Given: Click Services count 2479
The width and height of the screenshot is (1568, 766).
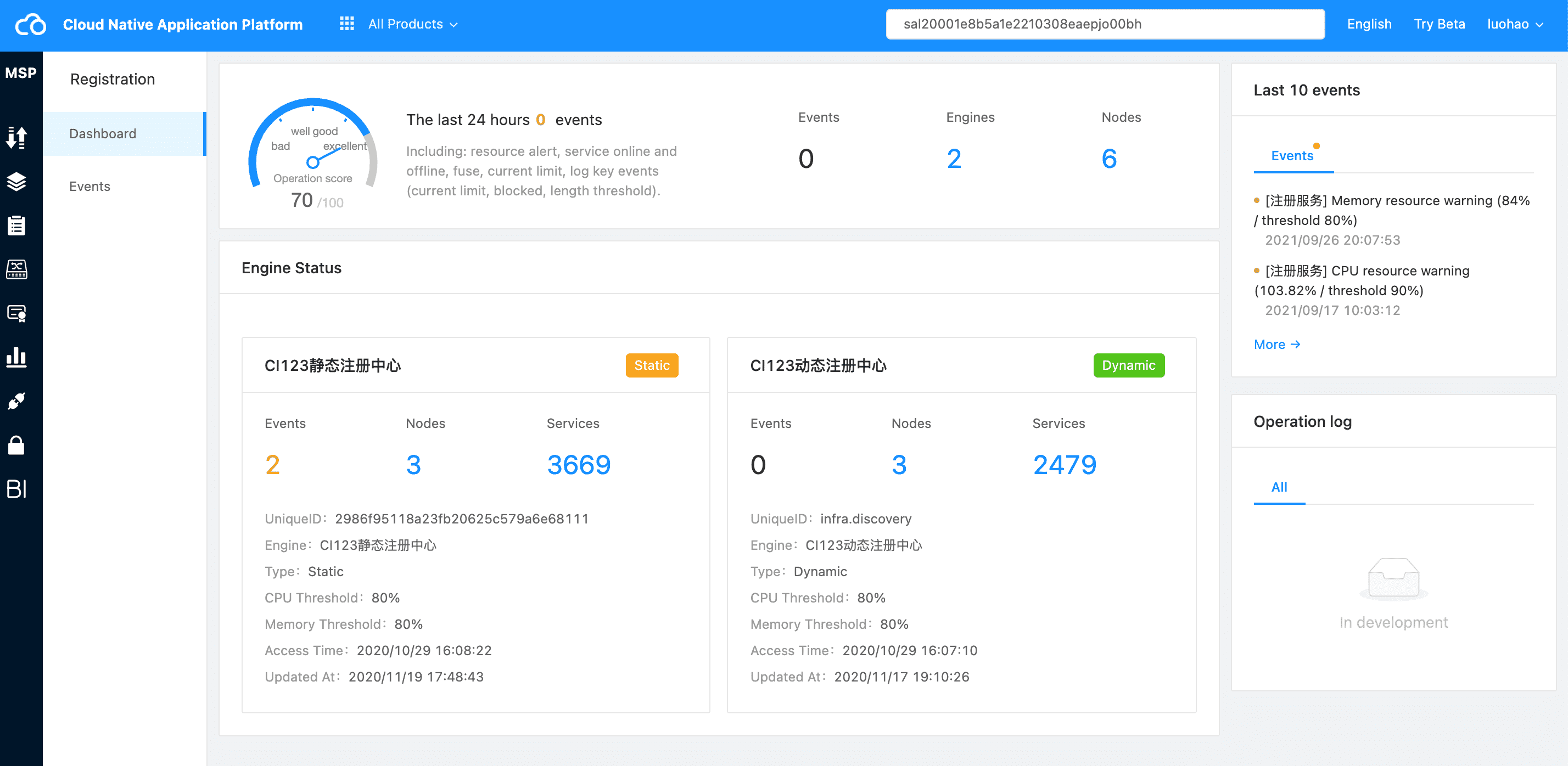Looking at the screenshot, I should tap(1064, 465).
